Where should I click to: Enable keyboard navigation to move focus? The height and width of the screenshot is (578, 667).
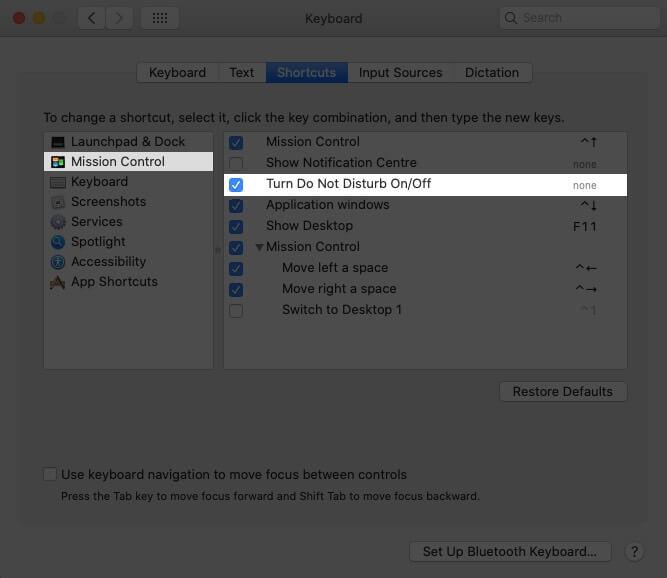tap(50, 475)
